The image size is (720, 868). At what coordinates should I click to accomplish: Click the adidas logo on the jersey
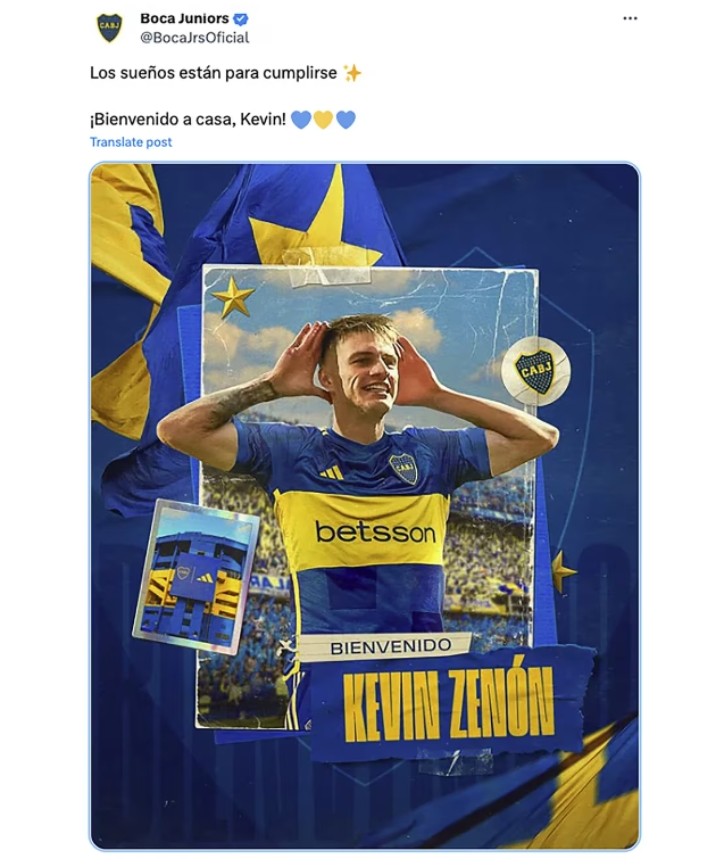[332, 472]
